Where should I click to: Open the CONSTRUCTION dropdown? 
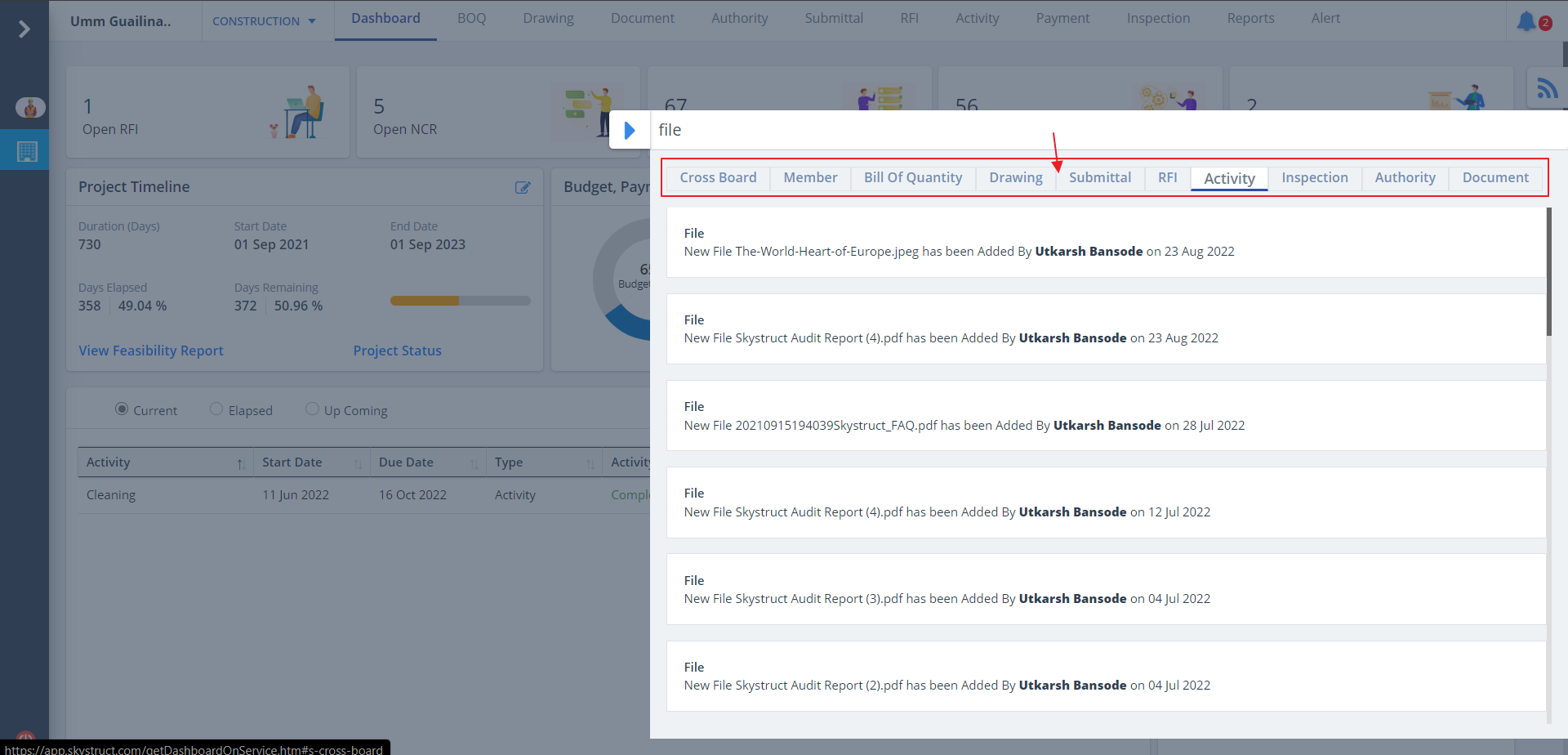coord(264,21)
